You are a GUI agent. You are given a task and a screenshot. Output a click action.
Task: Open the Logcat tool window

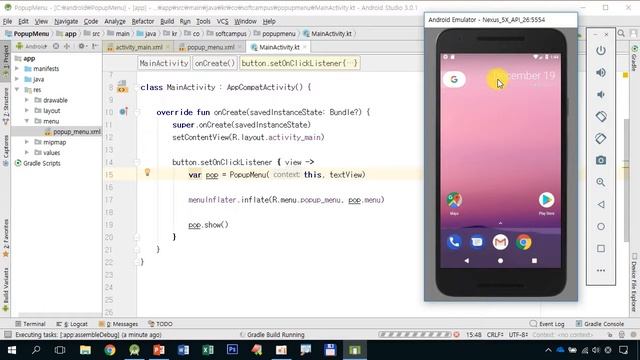(72, 324)
